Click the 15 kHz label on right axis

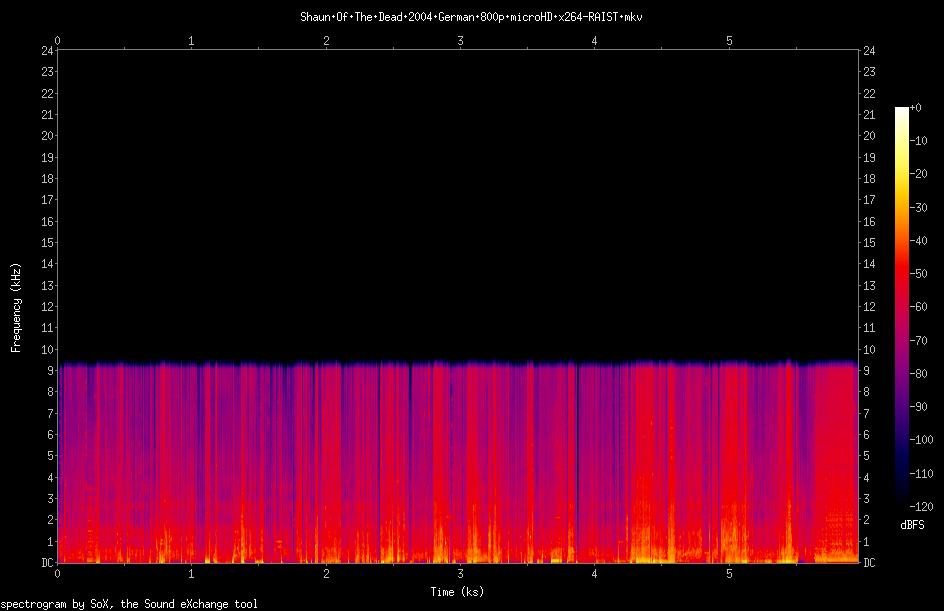click(869, 243)
